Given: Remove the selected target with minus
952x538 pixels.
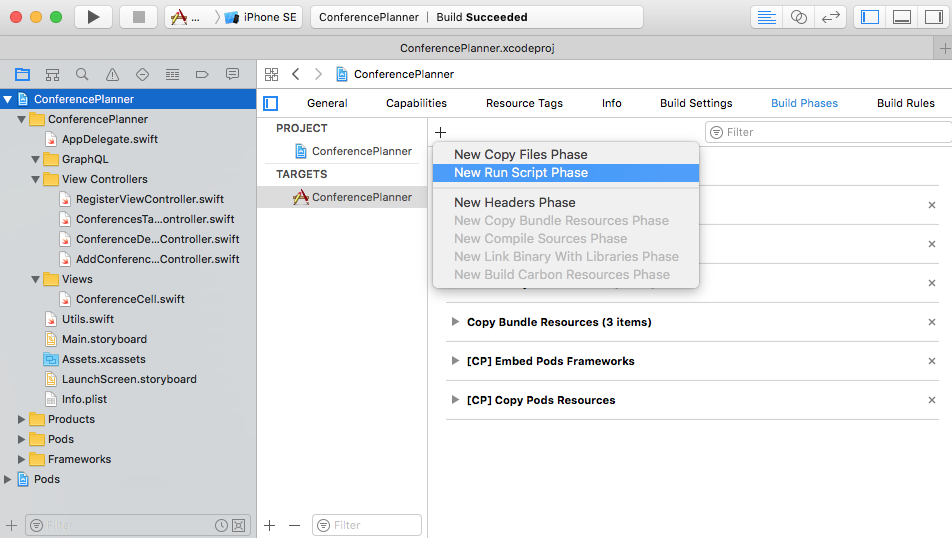Looking at the screenshot, I should (294, 525).
